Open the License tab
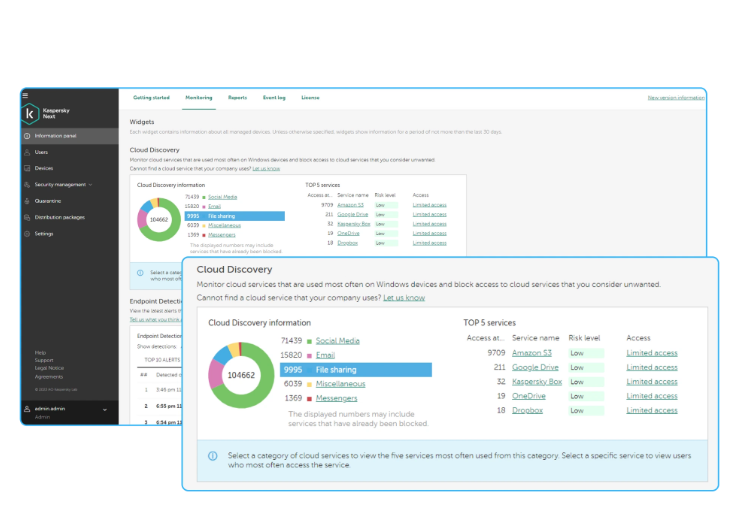Screen dimensions: 755x523 [310, 98]
